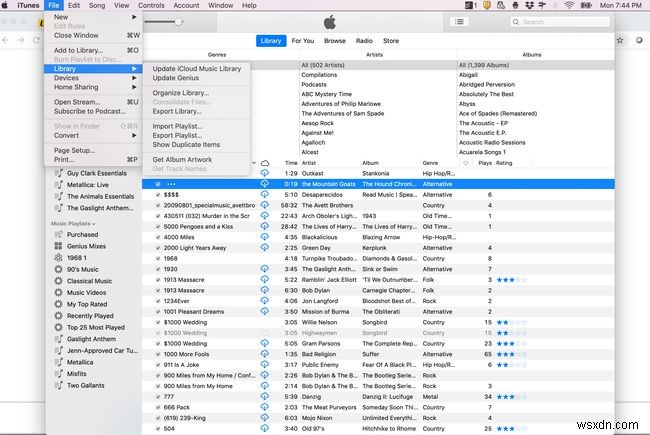Open the Home Sharing submenu
The image size is (650, 435).
point(93,87)
